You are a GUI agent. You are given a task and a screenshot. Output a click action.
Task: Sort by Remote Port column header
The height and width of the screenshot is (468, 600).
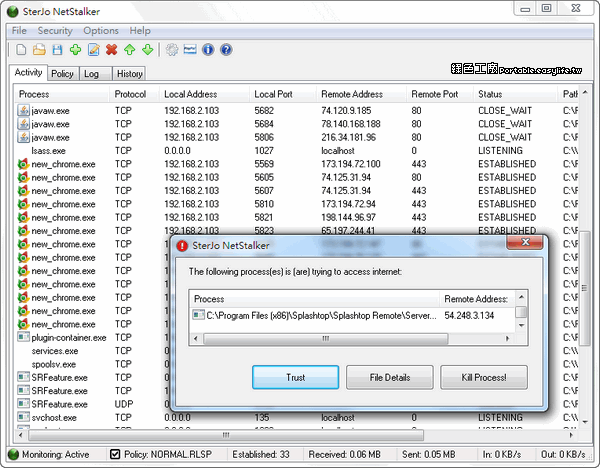pyautogui.click(x=440, y=94)
